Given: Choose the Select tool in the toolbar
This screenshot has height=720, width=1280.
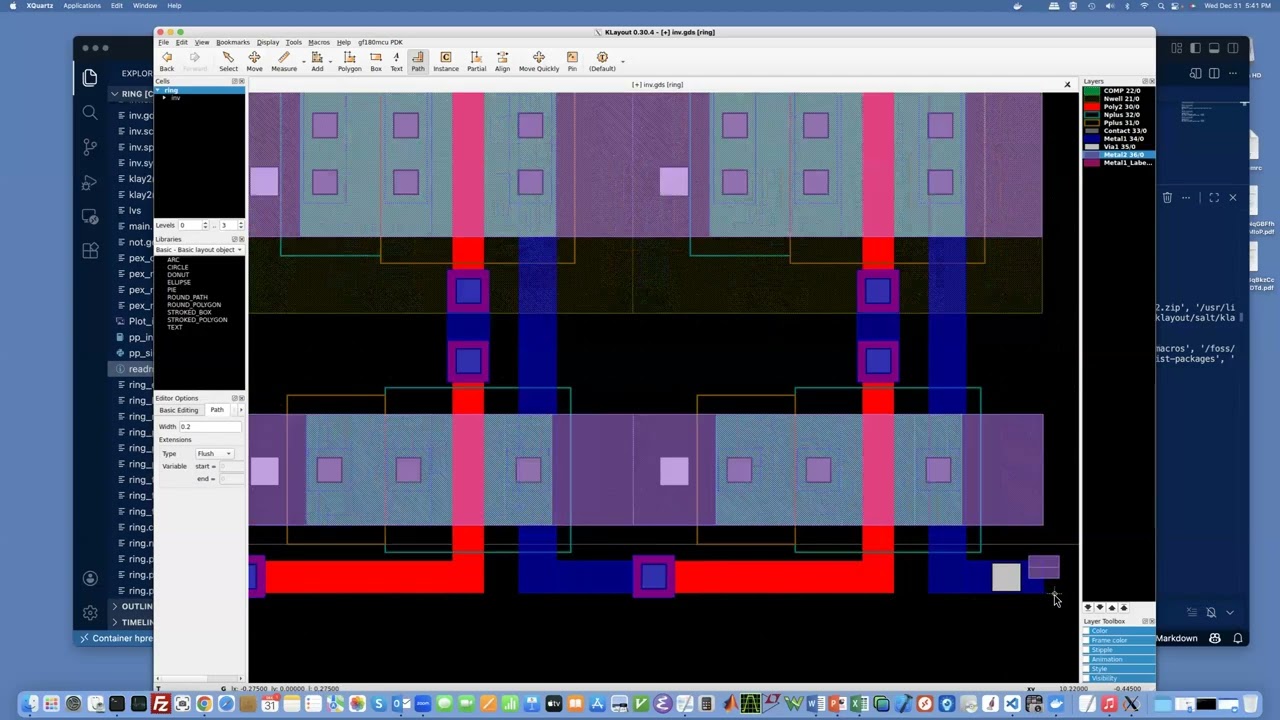Looking at the screenshot, I should [x=228, y=61].
